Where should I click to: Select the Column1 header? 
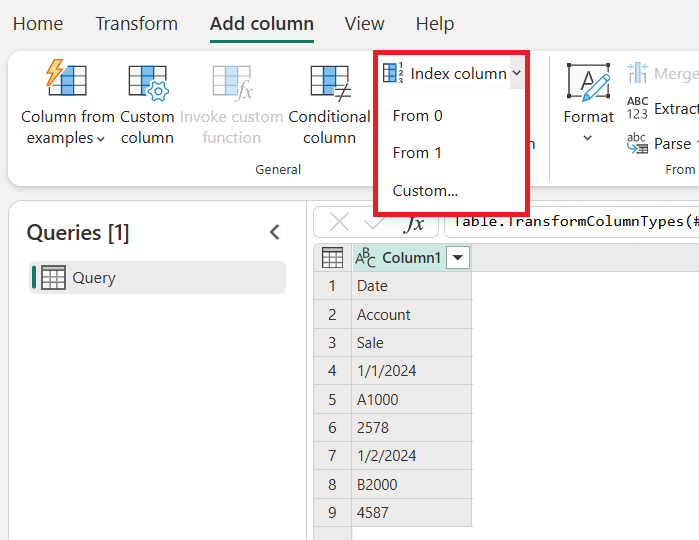(411, 258)
